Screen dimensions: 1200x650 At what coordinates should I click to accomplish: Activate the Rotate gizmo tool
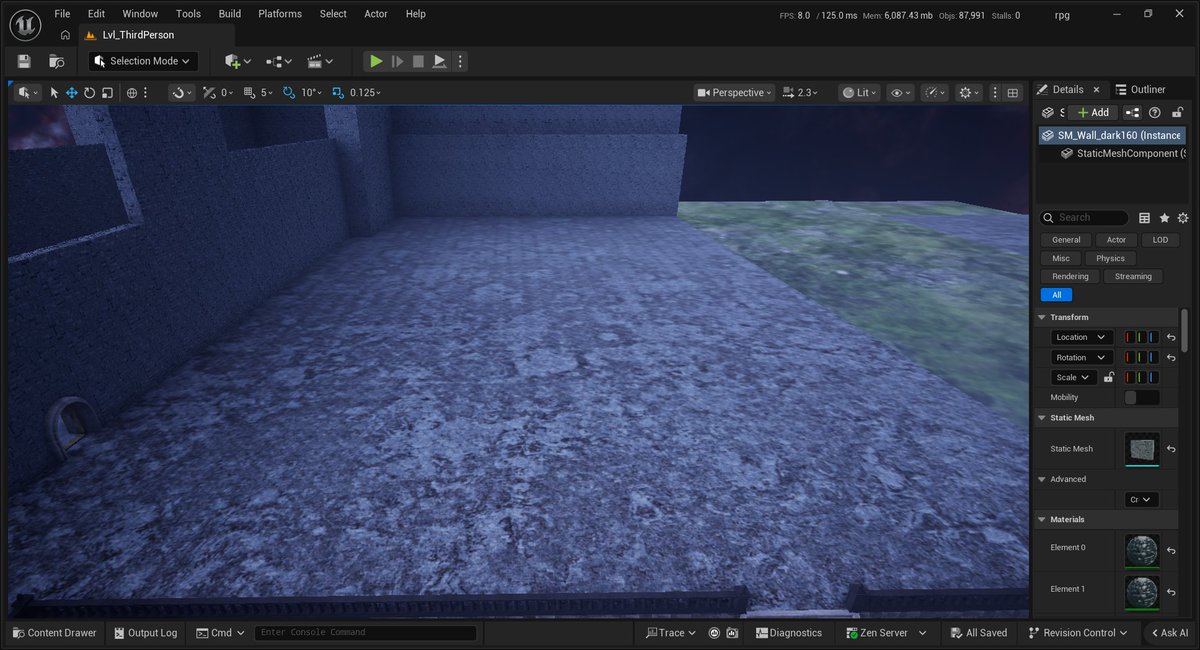click(89, 92)
